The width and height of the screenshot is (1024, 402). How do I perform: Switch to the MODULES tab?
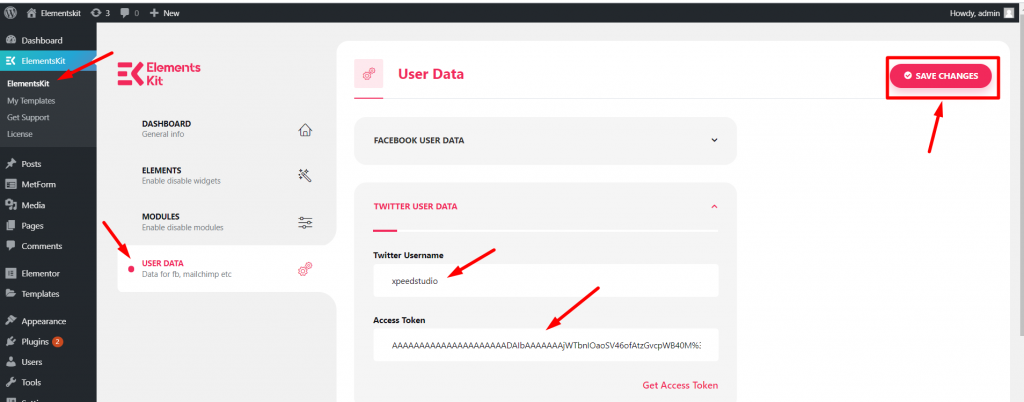[227, 222]
